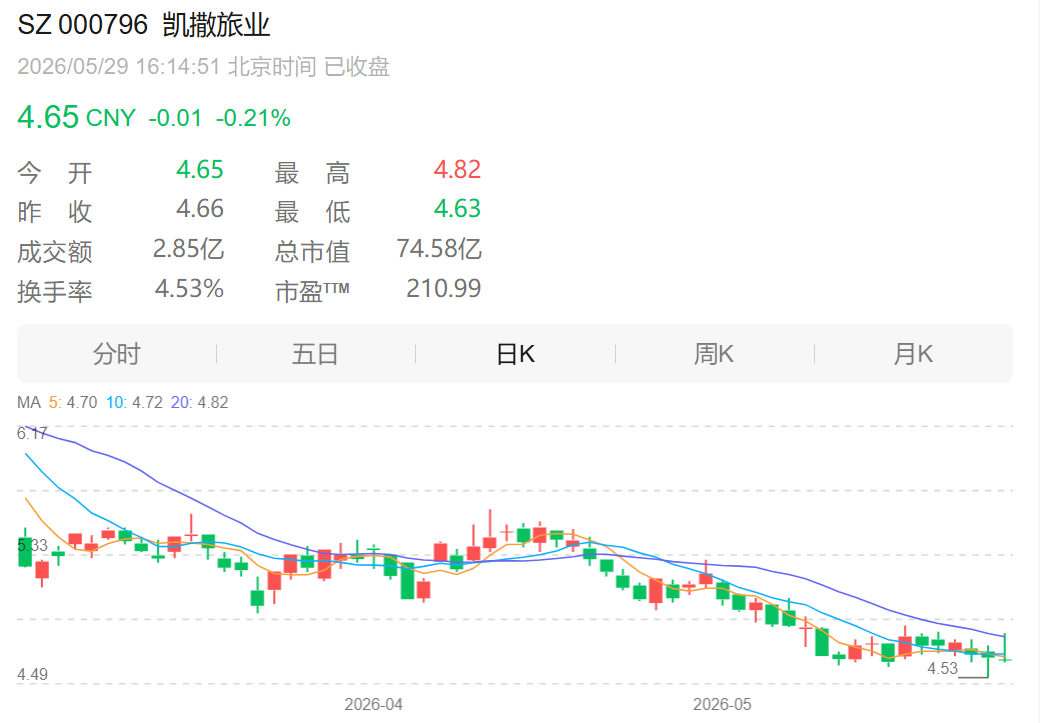The image size is (1040, 723).
Task: Switch to the 五日 chart tab
Action: tap(316, 354)
